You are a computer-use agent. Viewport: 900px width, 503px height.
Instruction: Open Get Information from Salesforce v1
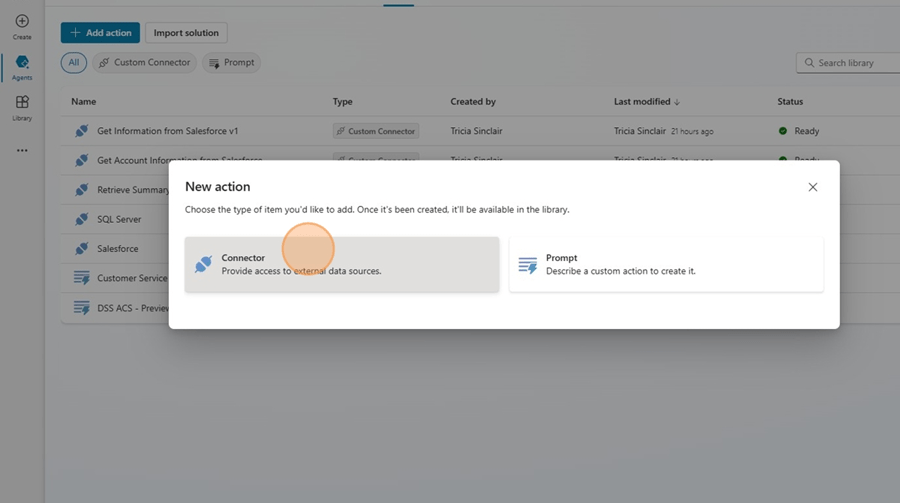(x=167, y=131)
